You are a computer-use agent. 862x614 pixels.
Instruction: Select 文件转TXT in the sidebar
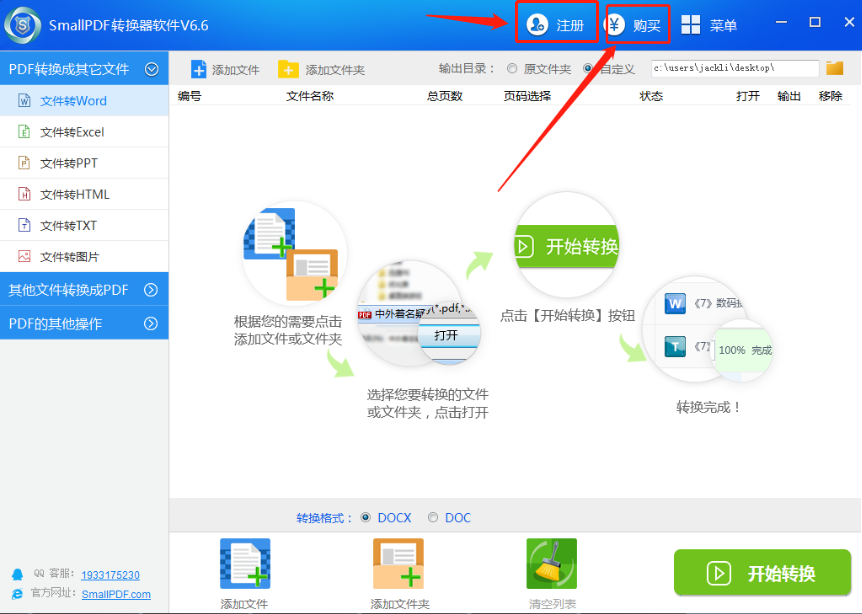84,225
